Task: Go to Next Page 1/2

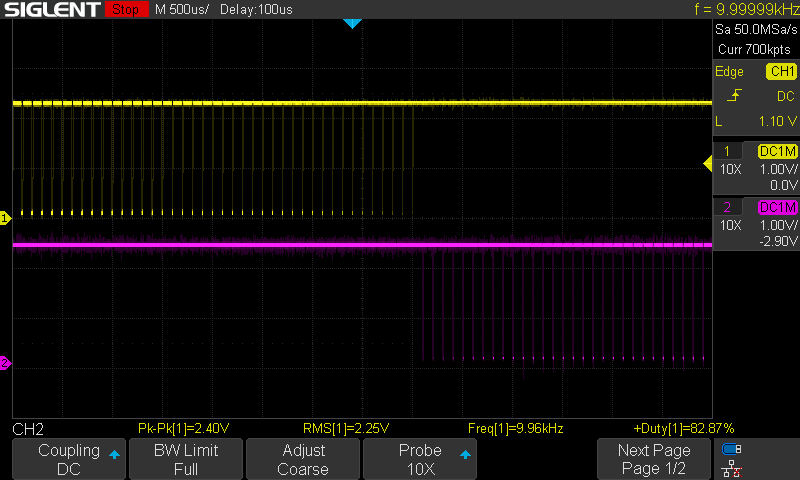Action: pyautogui.click(x=654, y=459)
